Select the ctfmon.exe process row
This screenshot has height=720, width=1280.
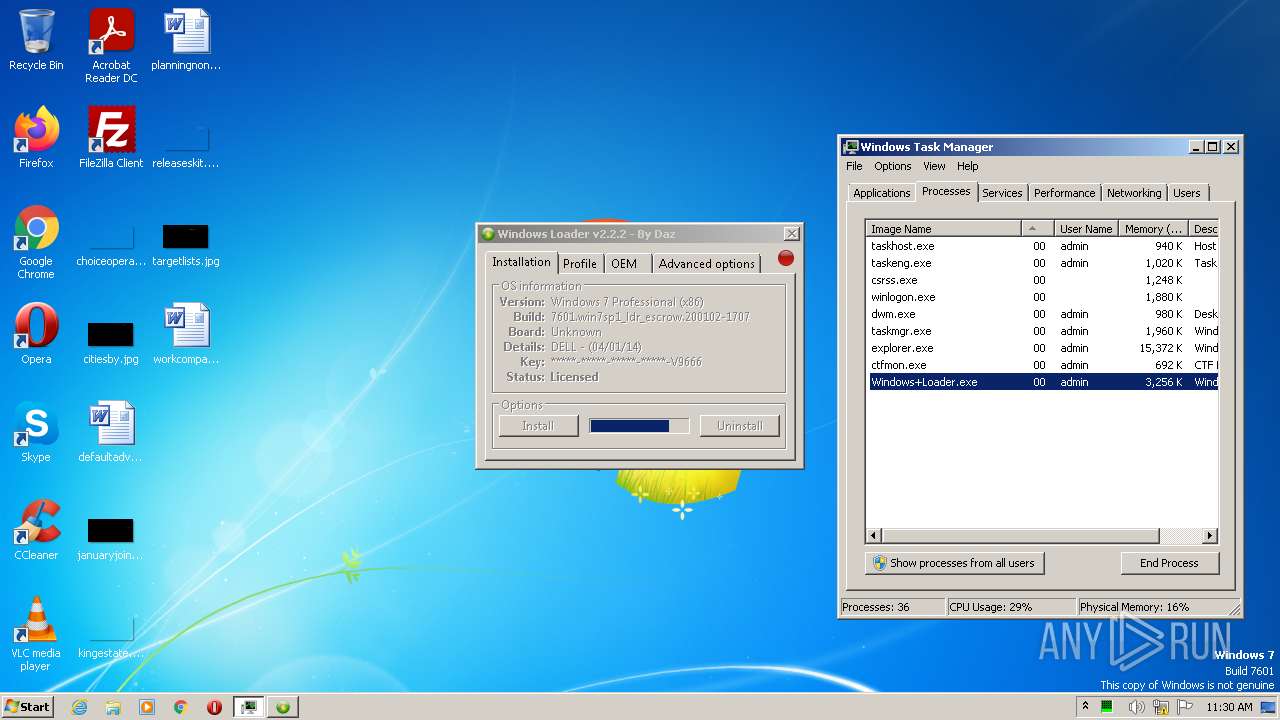coord(1043,365)
